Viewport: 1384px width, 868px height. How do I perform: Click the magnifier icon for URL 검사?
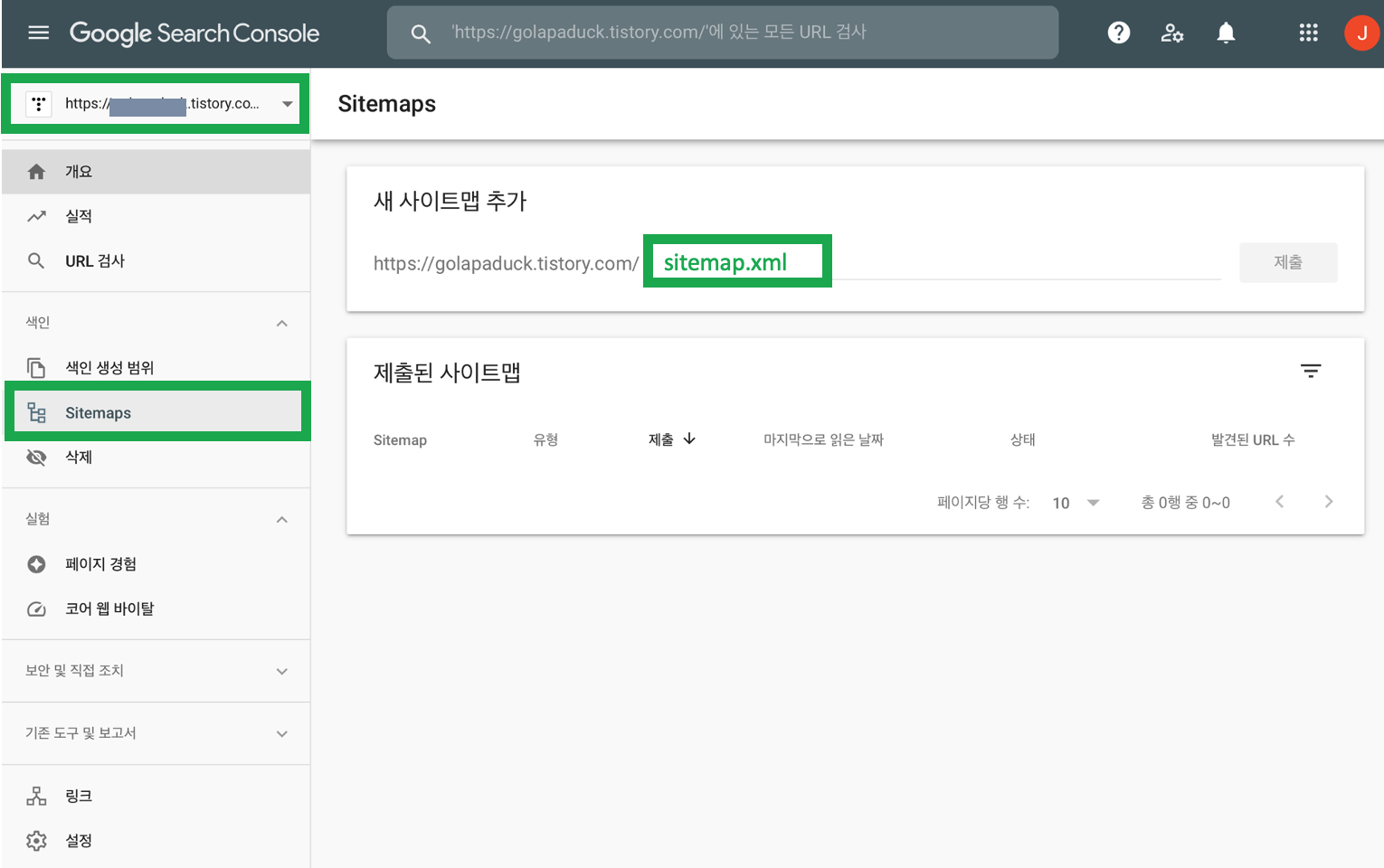[36, 261]
